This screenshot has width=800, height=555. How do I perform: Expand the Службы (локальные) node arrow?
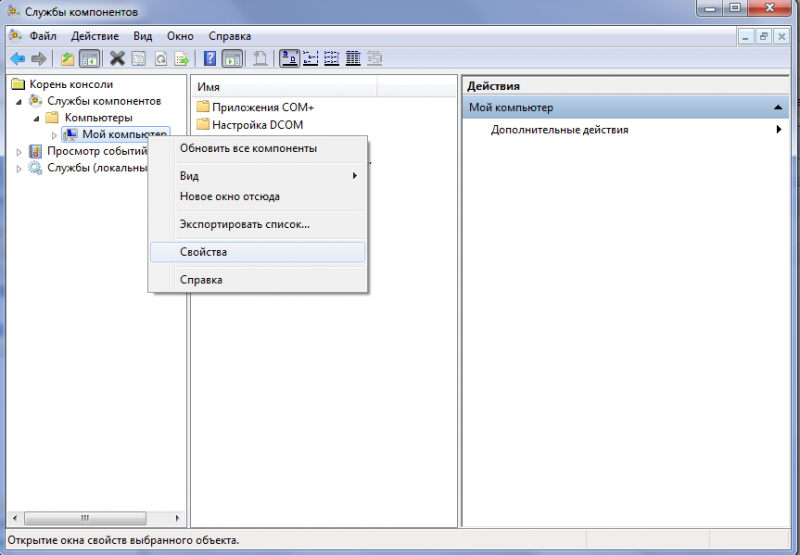click(x=19, y=168)
